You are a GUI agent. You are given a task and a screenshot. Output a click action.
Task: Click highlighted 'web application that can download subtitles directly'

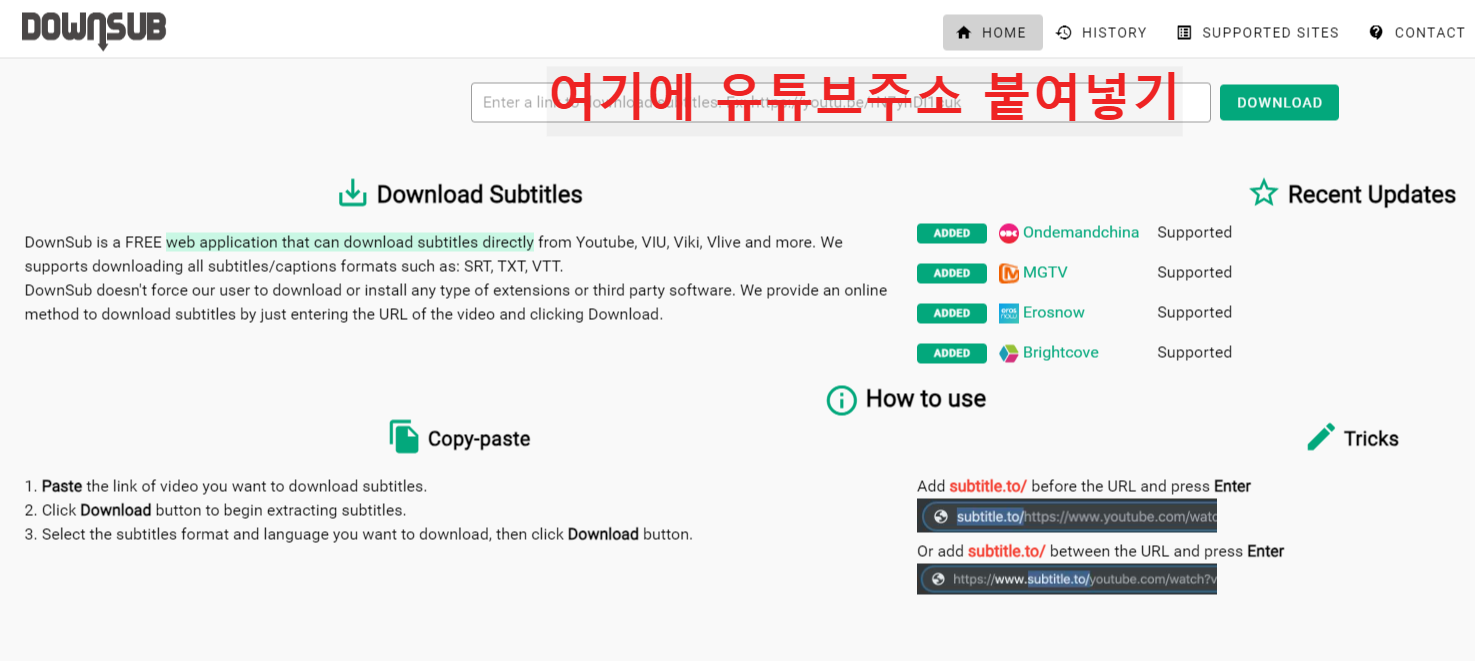click(349, 242)
